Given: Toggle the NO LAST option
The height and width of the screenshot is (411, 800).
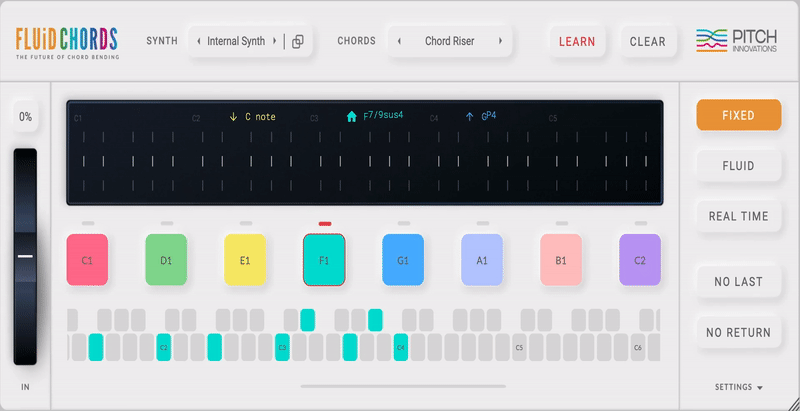Looking at the screenshot, I should 738,281.
